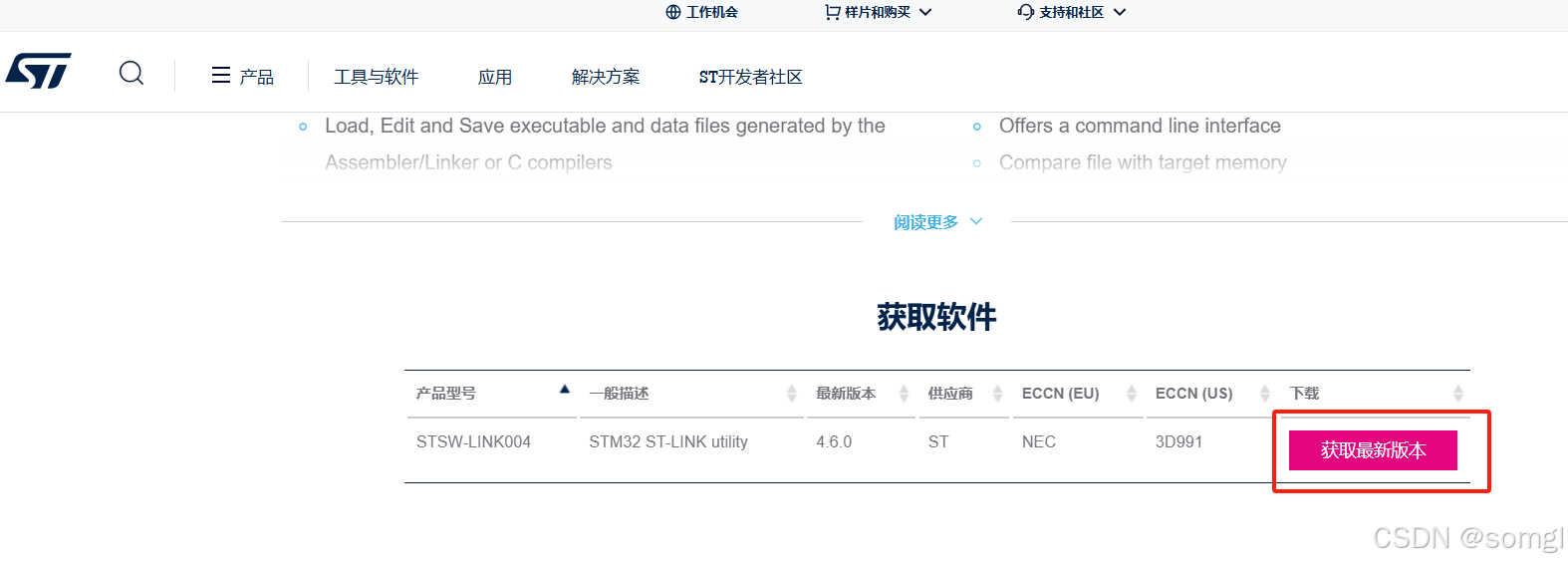Click the version 4.6.0 cell
The image size is (1568, 565).
[834, 441]
